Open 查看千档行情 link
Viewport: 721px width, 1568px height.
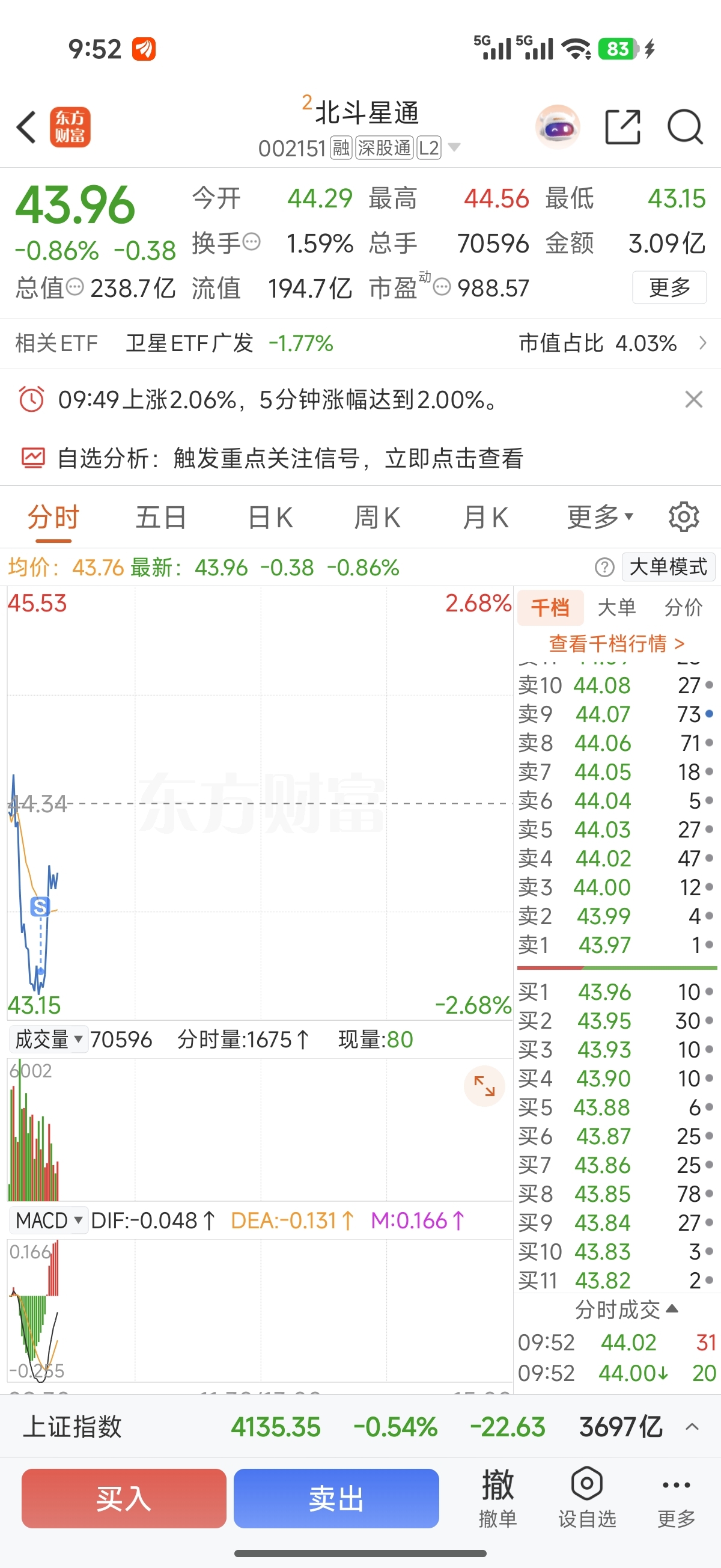[x=616, y=643]
